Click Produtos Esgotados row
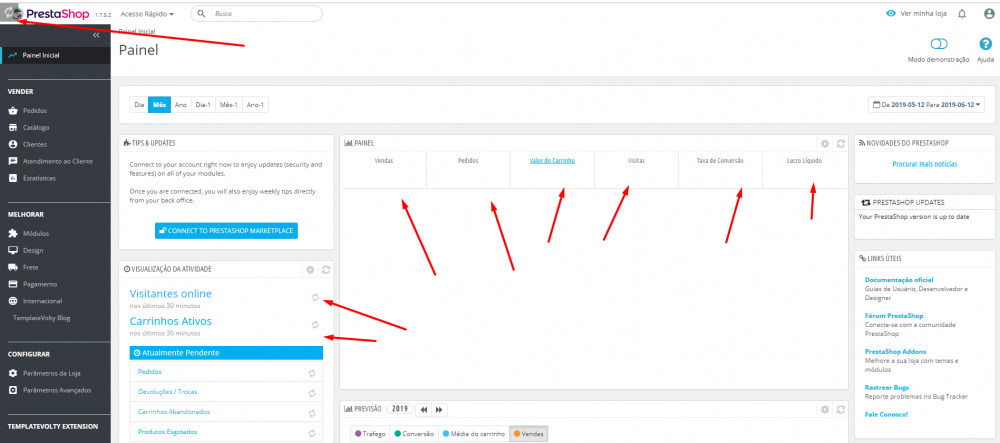Screen dimensions: 1000x443 (226, 432)
